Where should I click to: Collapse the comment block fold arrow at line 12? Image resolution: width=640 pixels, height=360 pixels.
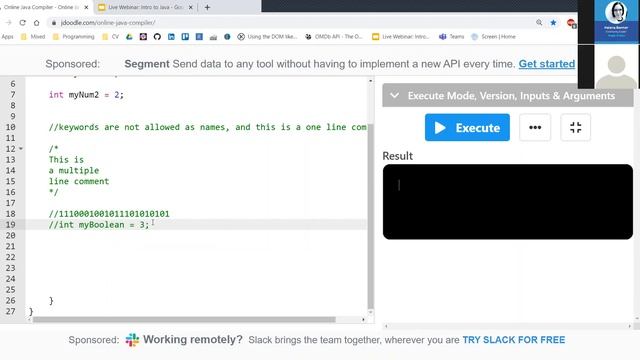click(21, 149)
